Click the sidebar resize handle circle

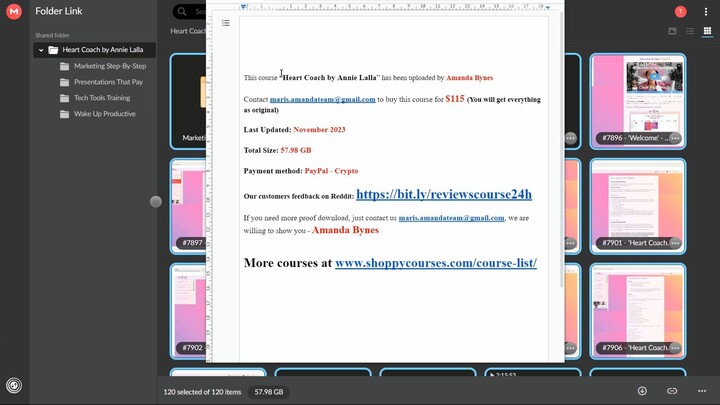156,202
